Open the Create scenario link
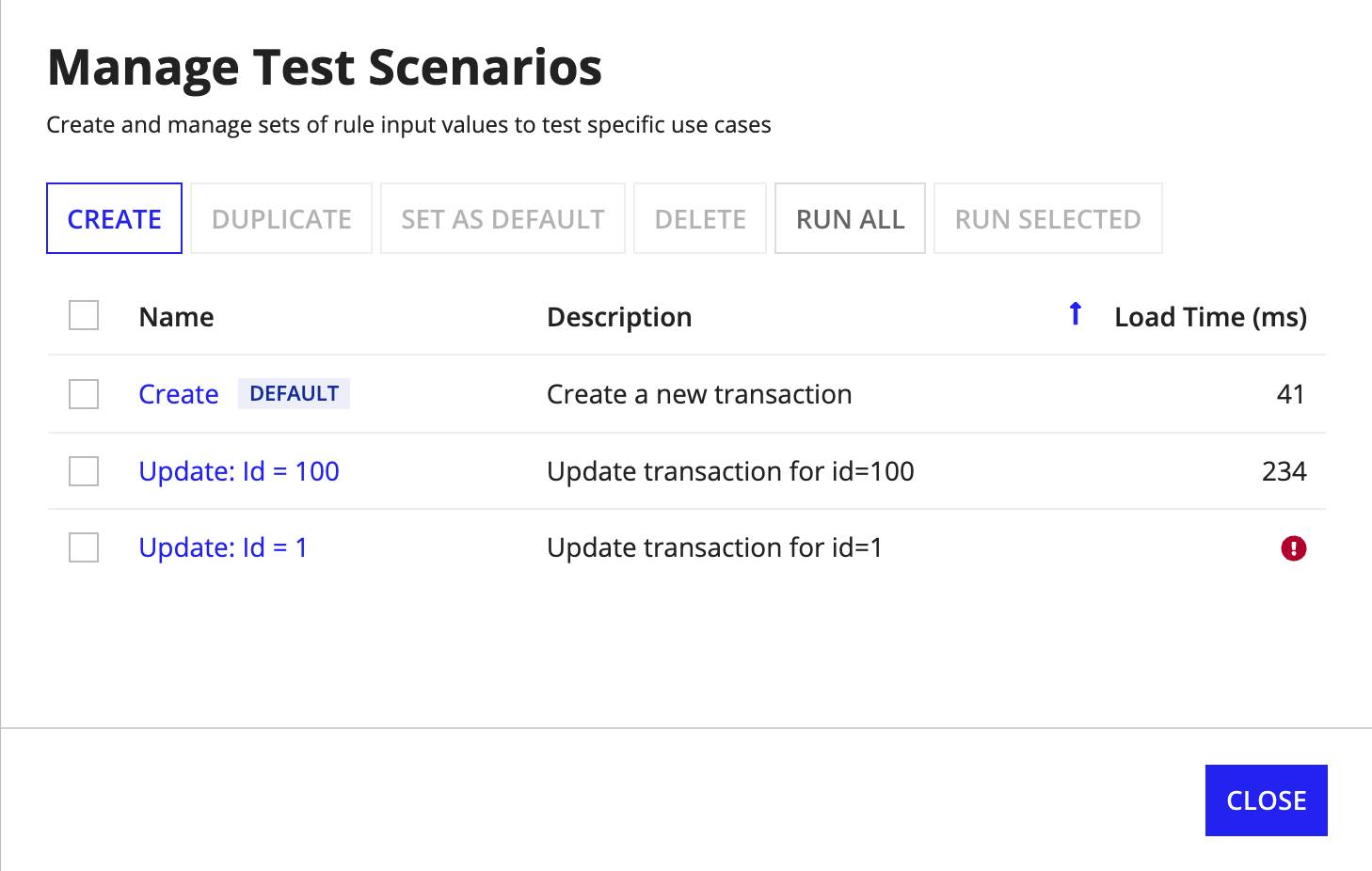This screenshot has height=871, width=1372. tap(179, 394)
